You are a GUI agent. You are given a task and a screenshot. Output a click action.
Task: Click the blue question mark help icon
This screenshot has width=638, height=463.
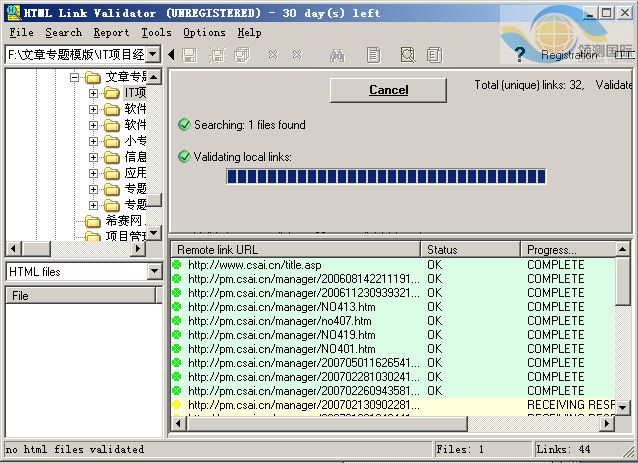coord(519,55)
